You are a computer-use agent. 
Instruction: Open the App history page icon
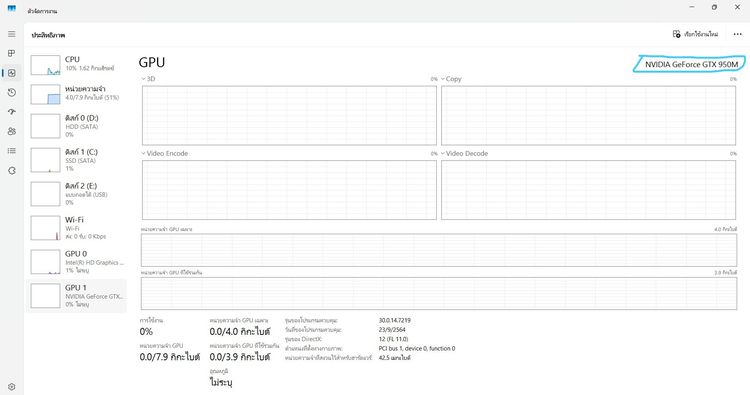(x=11, y=92)
